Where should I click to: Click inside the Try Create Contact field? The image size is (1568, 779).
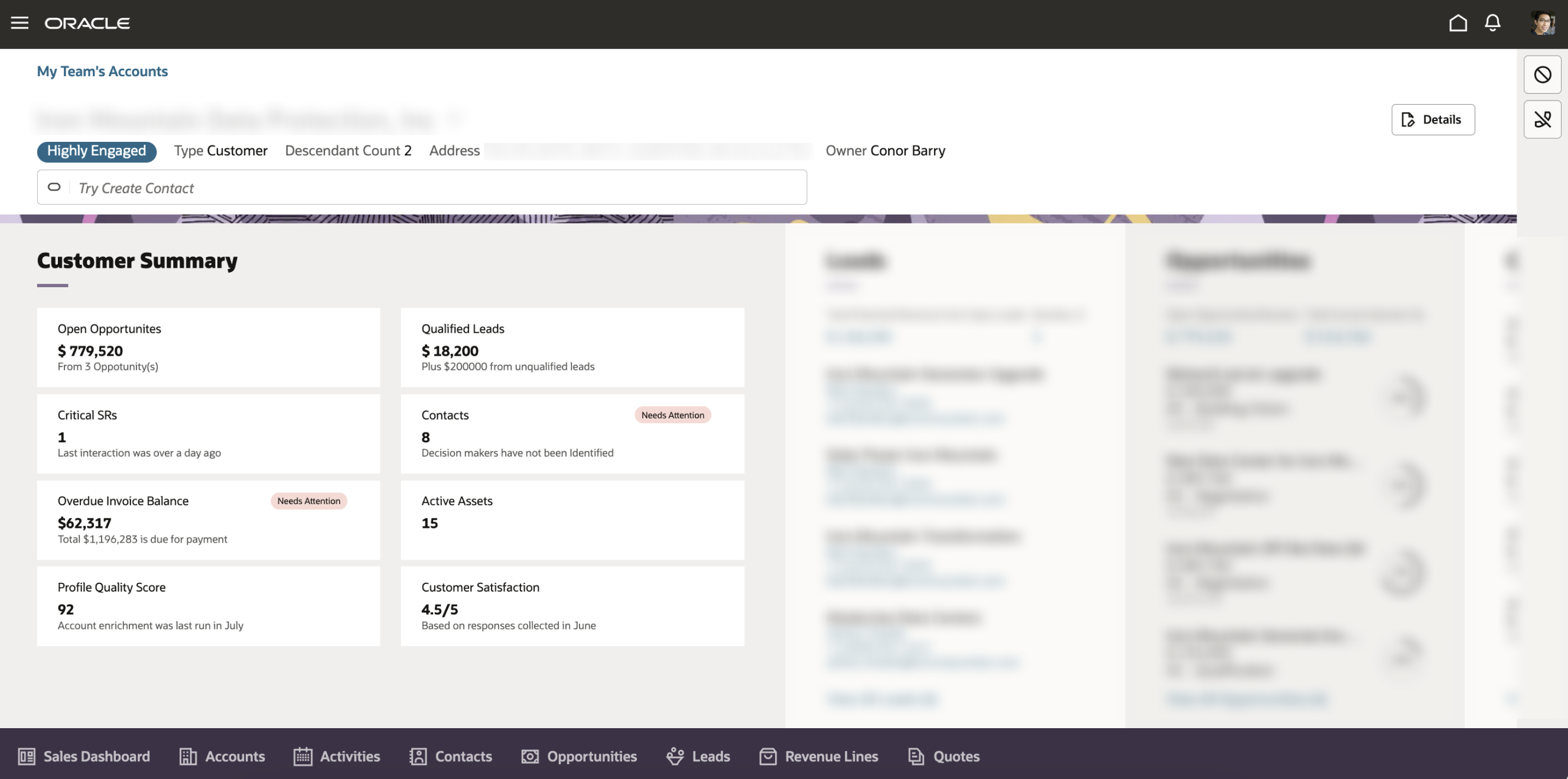pos(422,187)
